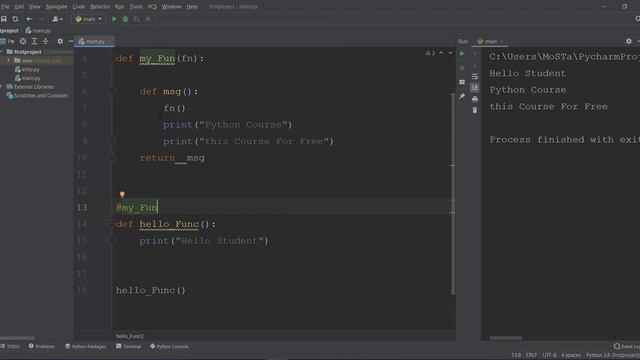Image resolution: width=640 pixels, height=360 pixels.
Task: Open the Python Console tool window
Action: tap(169, 346)
